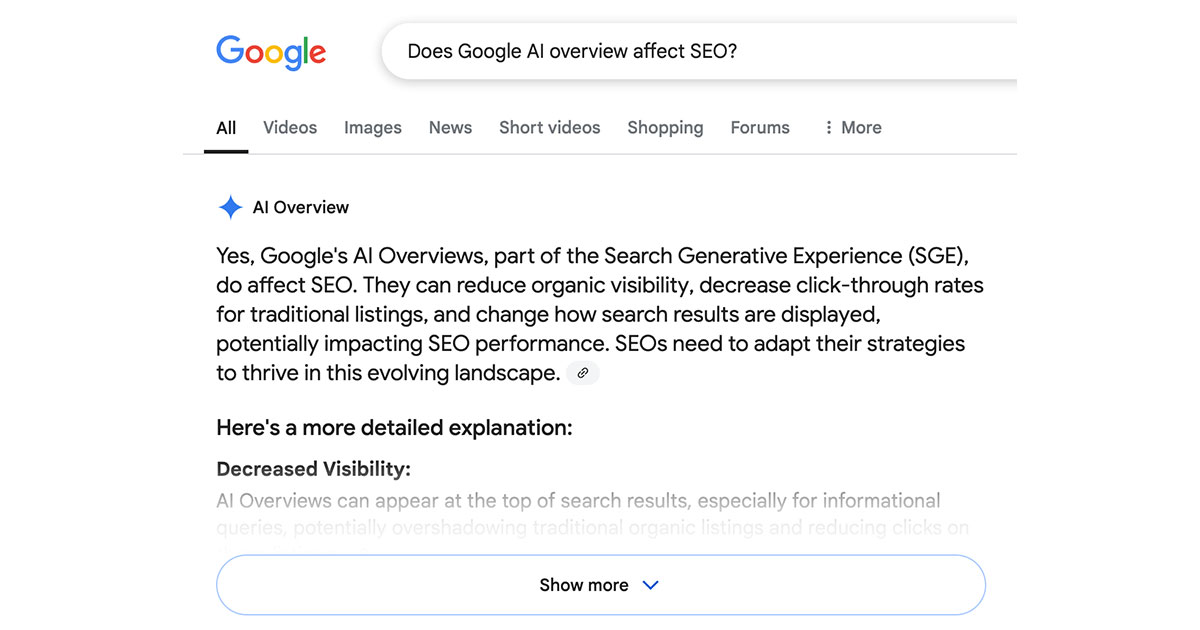Click the chevron arrow in Show more
The width and height of the screenshot is (1200, 630).
[650, 585]
